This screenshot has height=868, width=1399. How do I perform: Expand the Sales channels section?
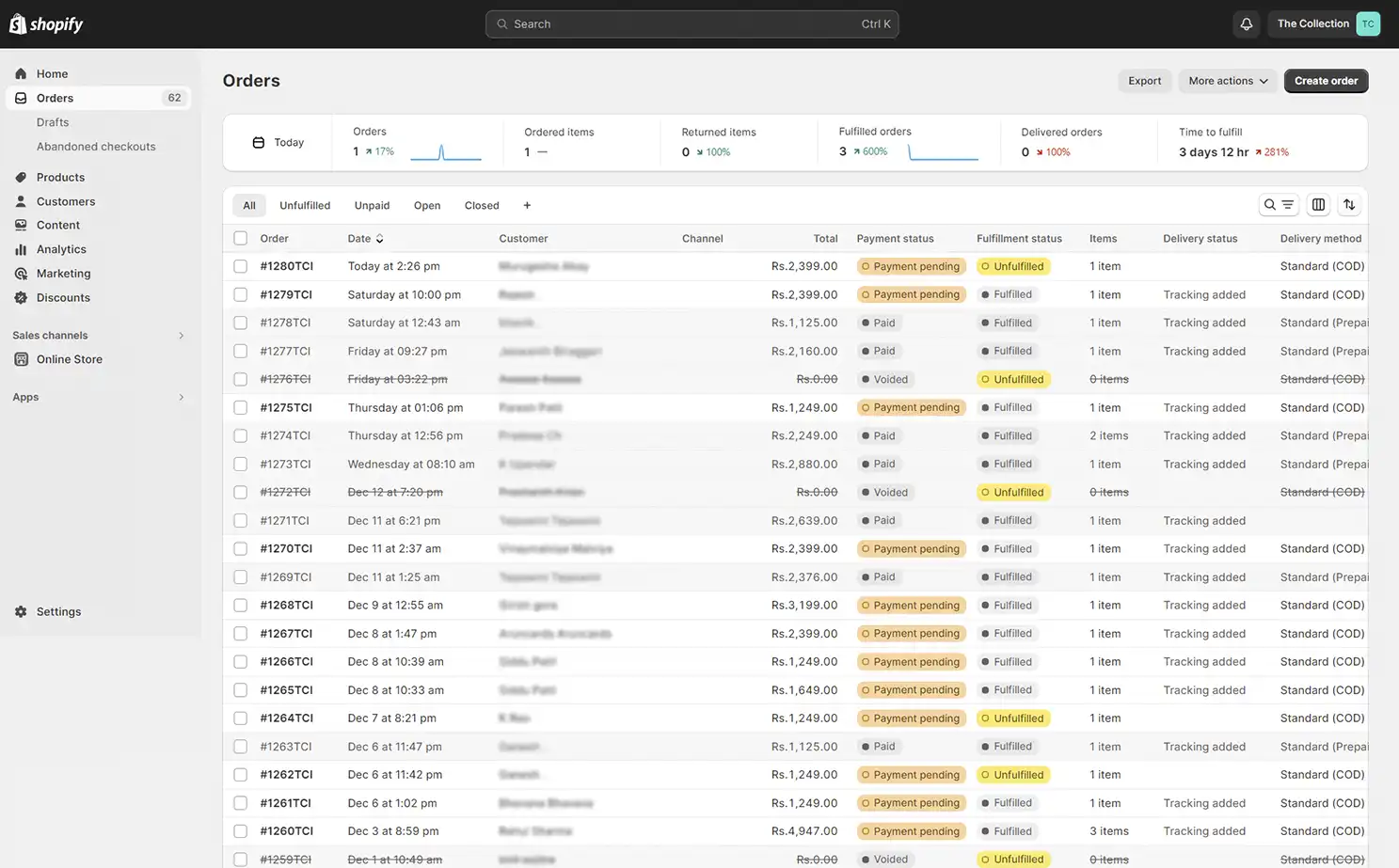(101, 335)
